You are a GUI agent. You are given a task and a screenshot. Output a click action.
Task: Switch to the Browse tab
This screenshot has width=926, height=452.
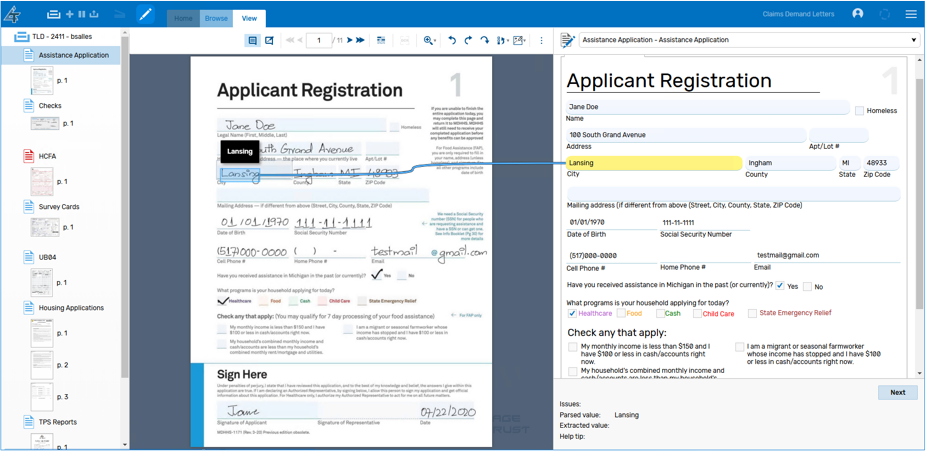(216, 18)
